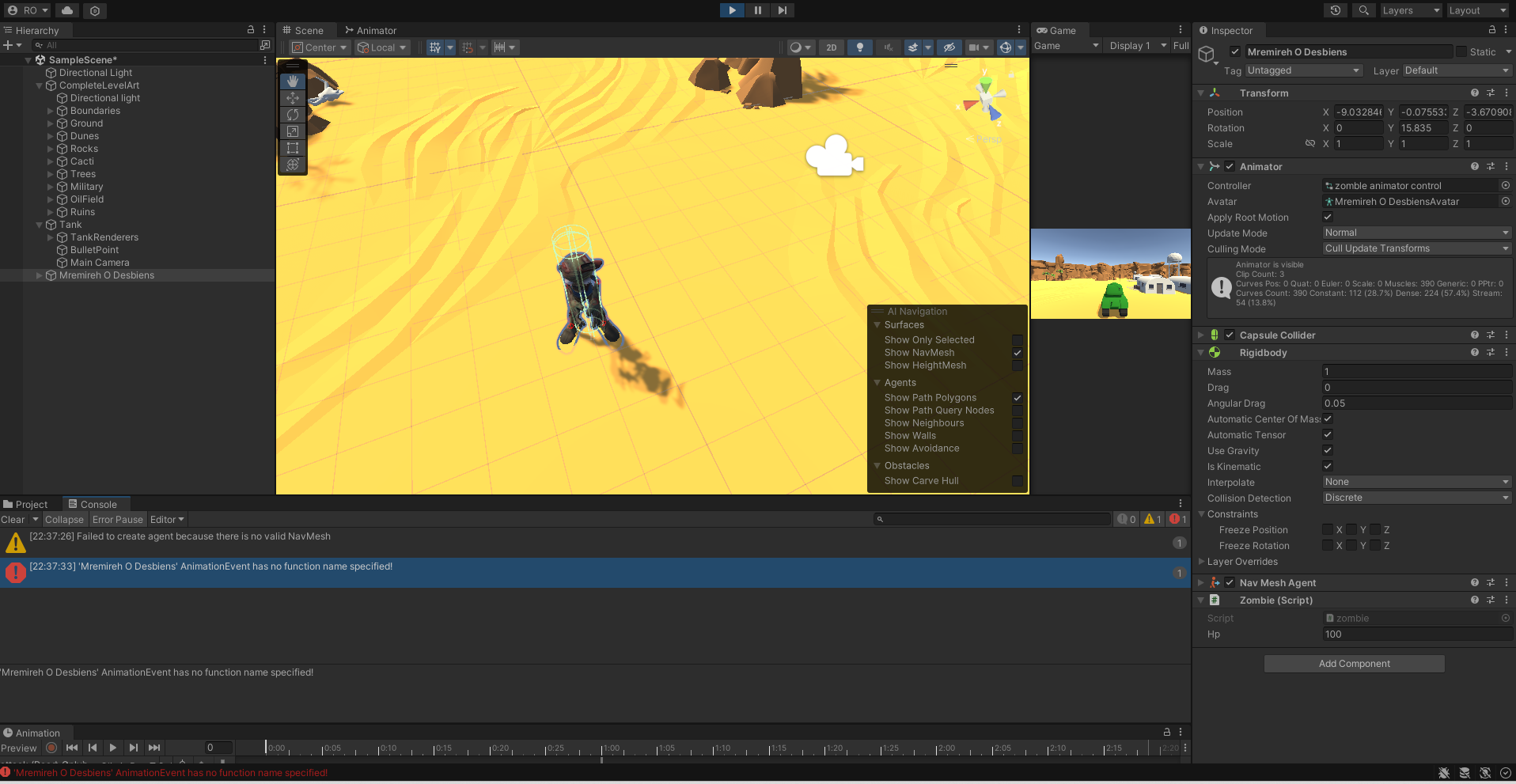Toggle the Collapse button in Console

[64, 519]
